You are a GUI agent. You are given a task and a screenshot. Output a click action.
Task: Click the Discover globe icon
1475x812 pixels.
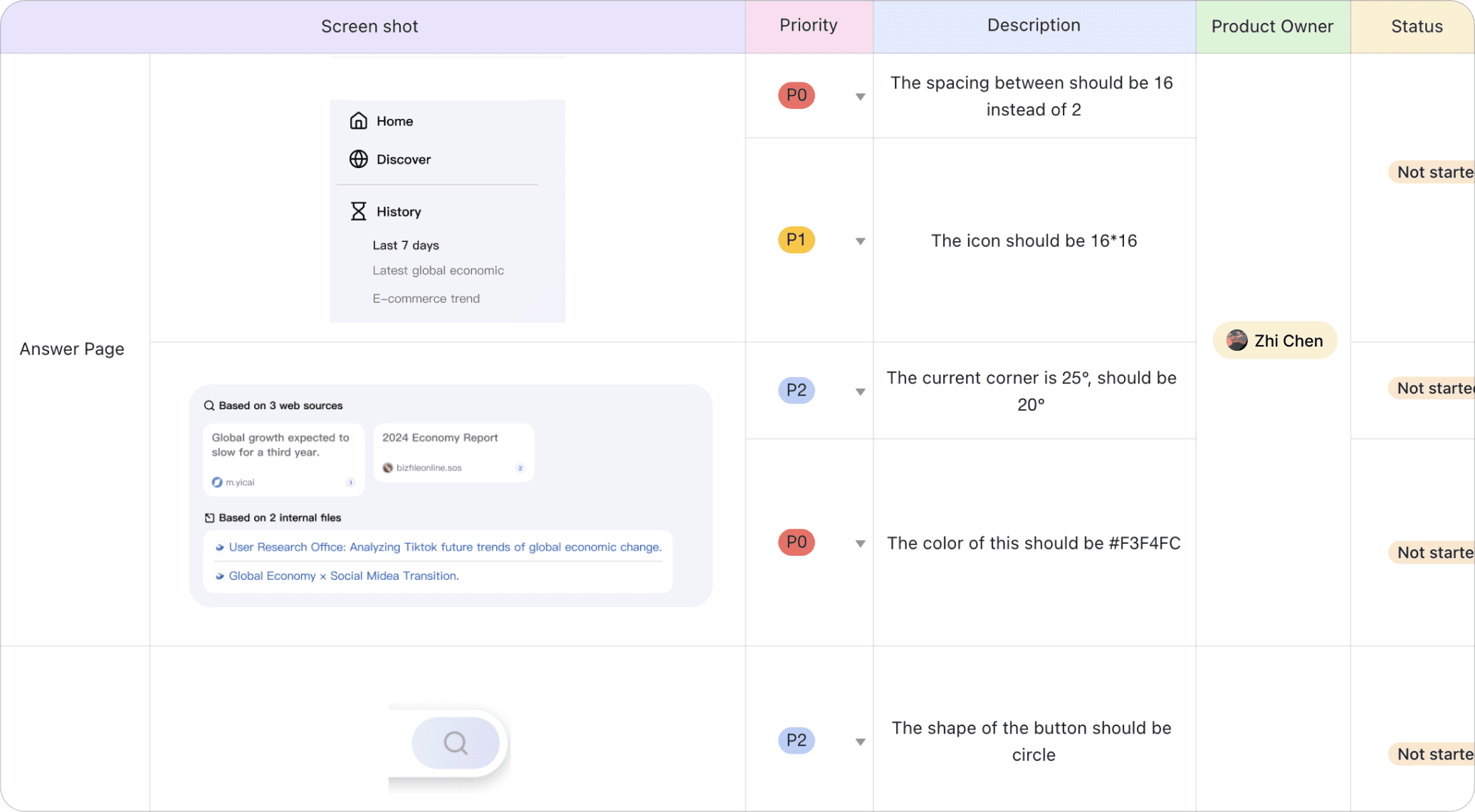tap(359, 159)
